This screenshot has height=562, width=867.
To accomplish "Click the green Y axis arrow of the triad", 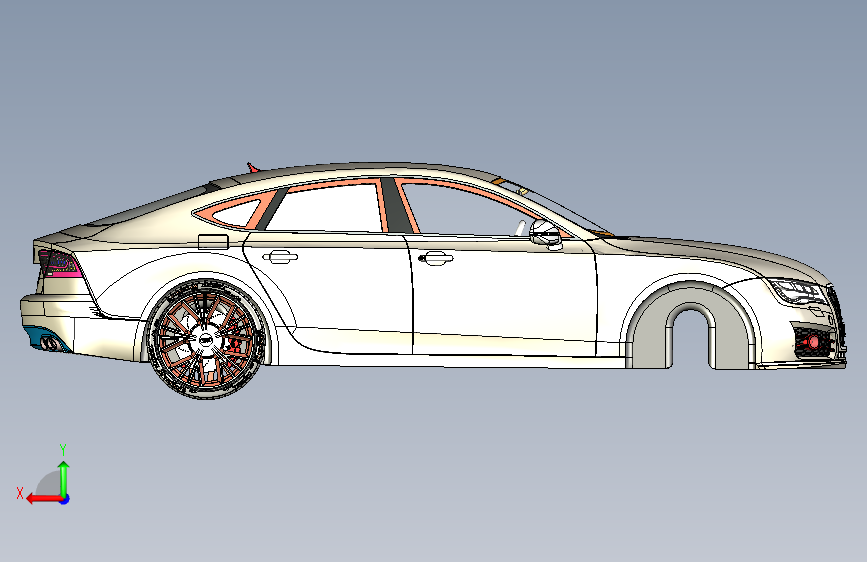I will pyautogui.click(x=64, y=478).
